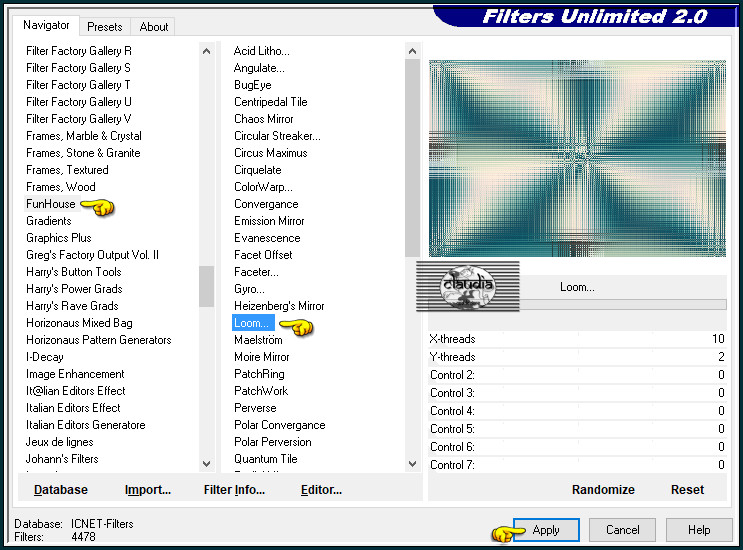The width and height of the screenshot is (743, 550).
Task: Click the effects list scrollbar thumb
Action: 412,158
